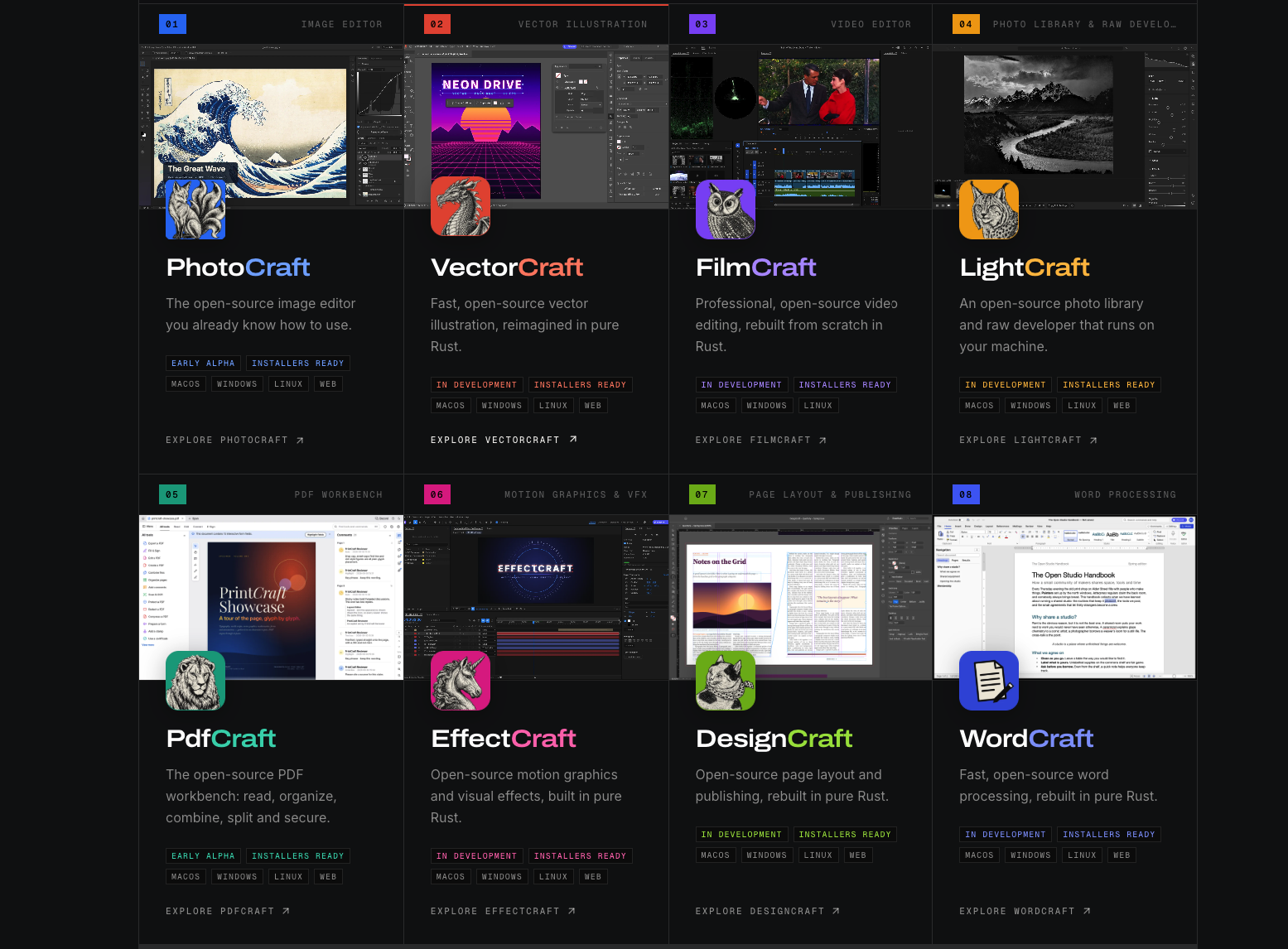Screen dimensions: 1288x949
Task: Select the Neon Drive VectorCraft screenshot
Action: (x=536, y=127)
